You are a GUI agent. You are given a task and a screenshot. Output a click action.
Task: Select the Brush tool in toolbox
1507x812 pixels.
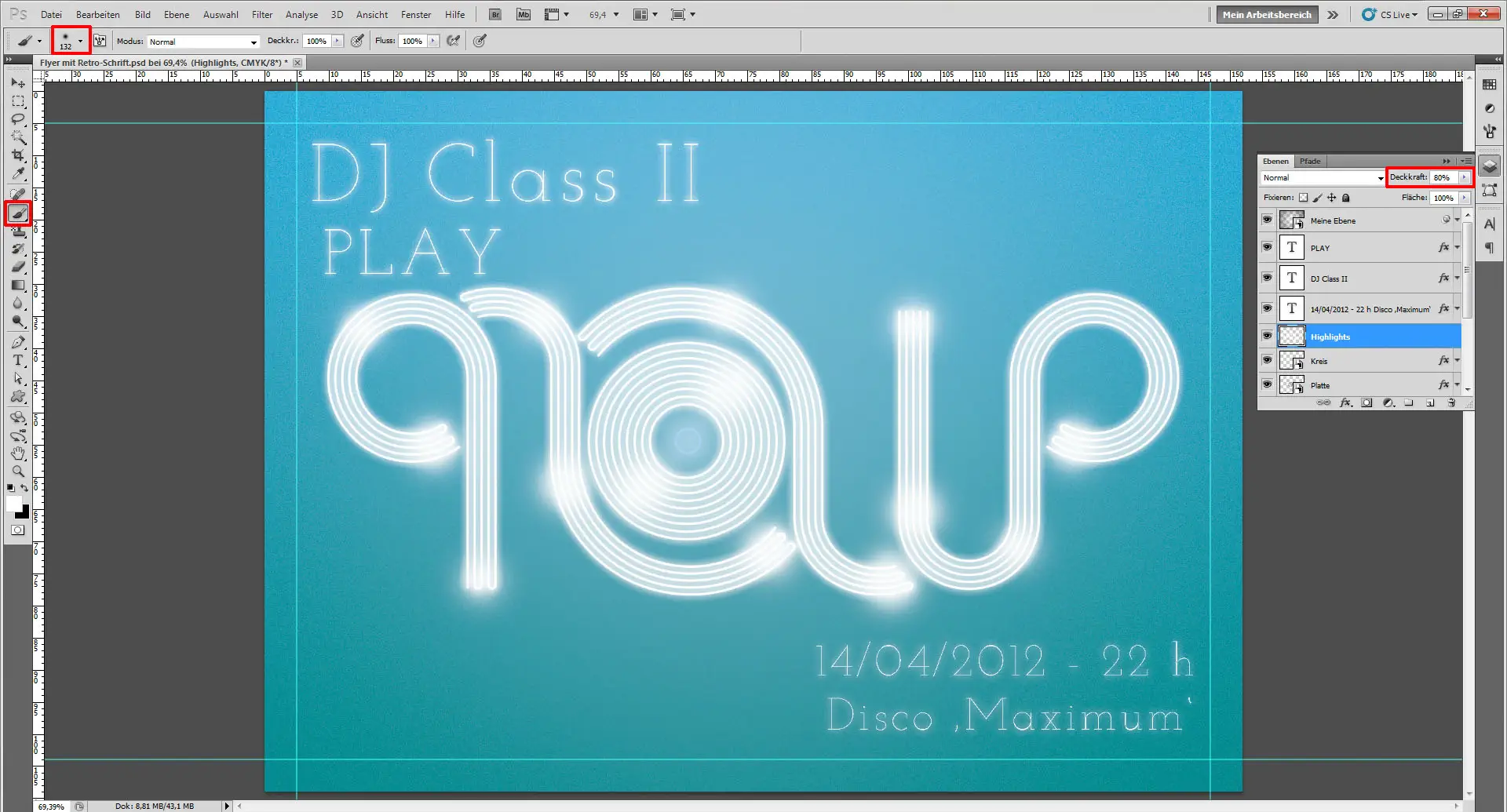18,213
